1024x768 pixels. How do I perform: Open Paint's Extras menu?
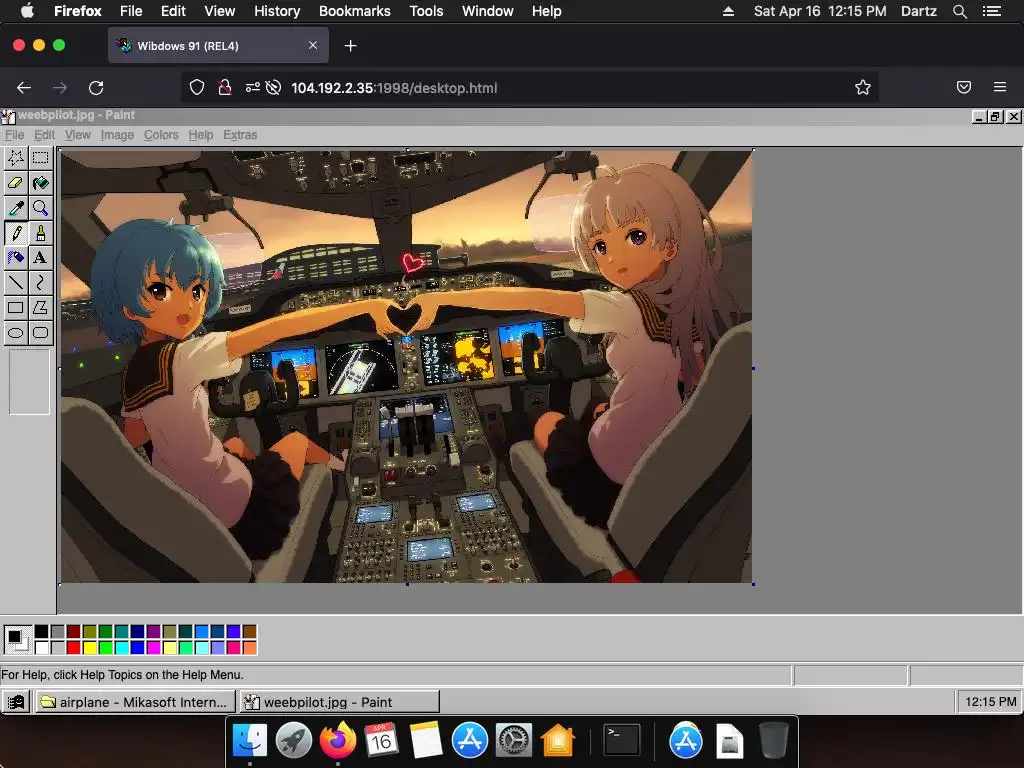click(240, 135)
